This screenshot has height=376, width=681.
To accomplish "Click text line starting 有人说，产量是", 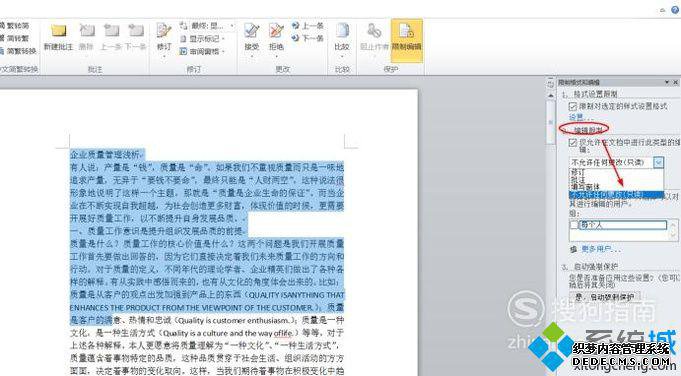I will 207,167.
